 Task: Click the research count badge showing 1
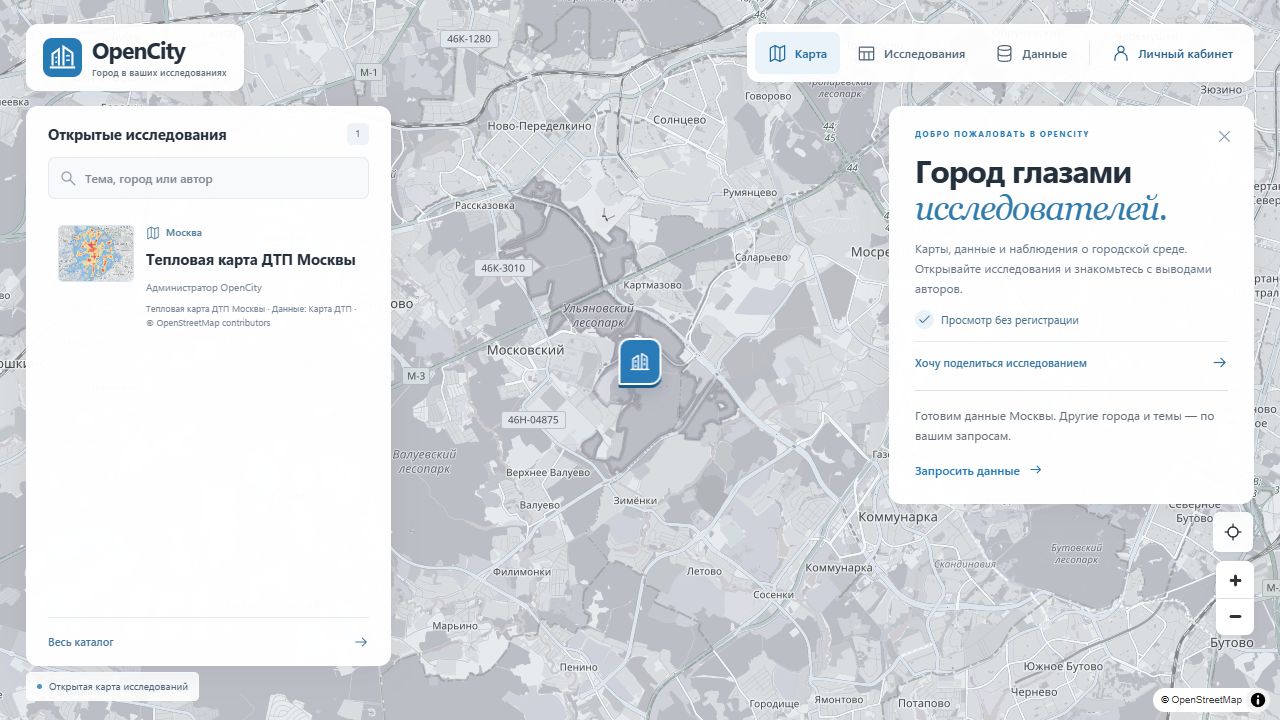point(358,134)
